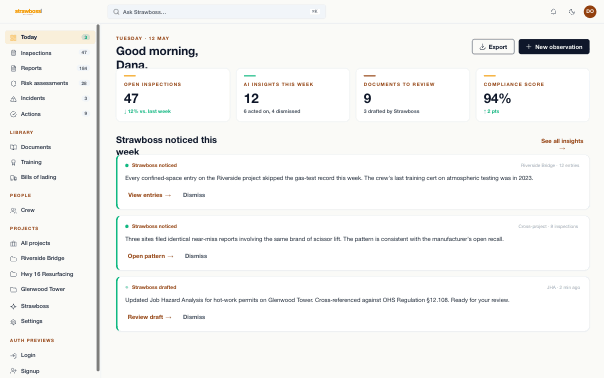
Task: Click the Reports count badge
Action: coord(83,68)
